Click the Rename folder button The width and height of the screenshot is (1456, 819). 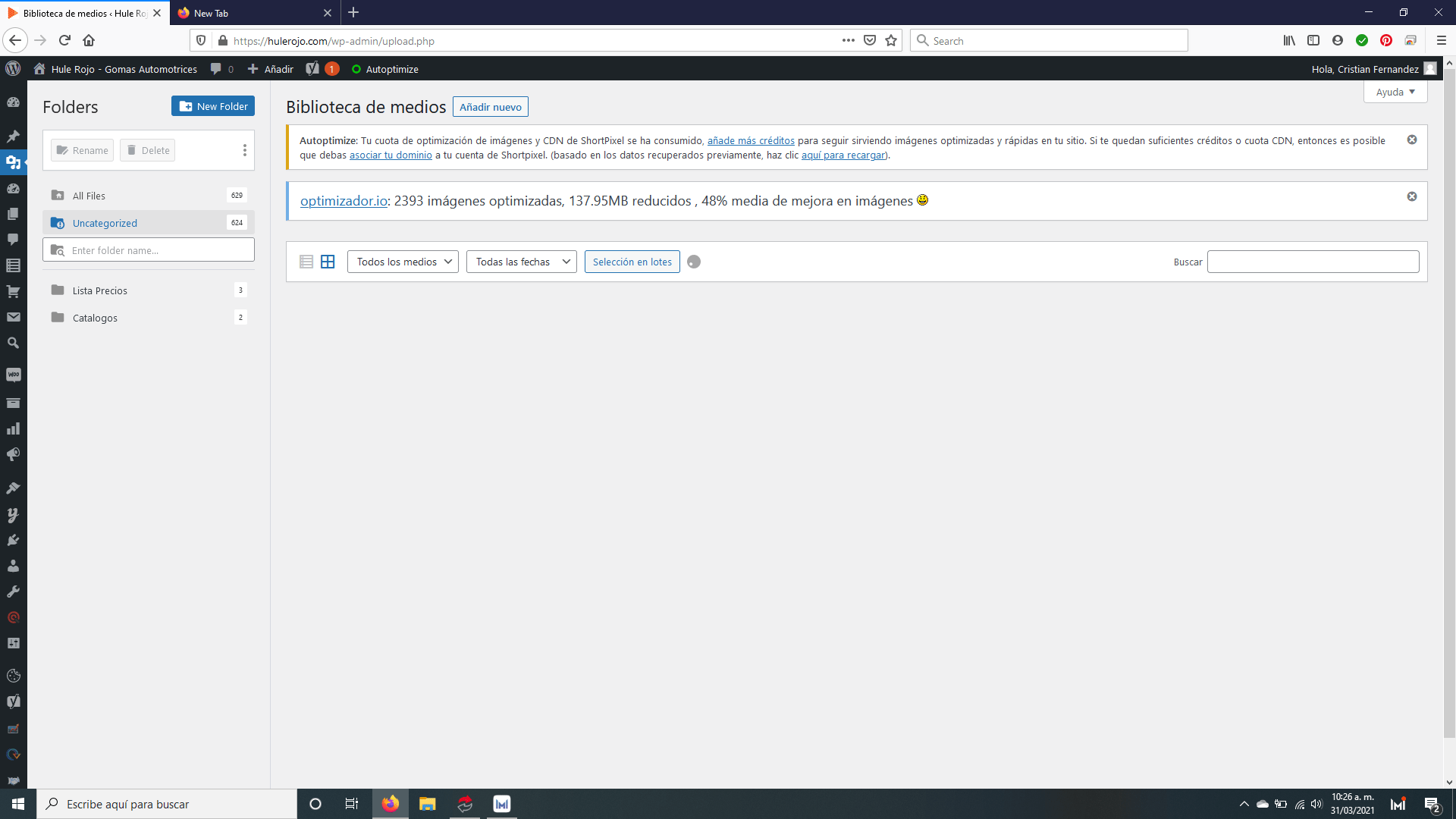[83, 150]
